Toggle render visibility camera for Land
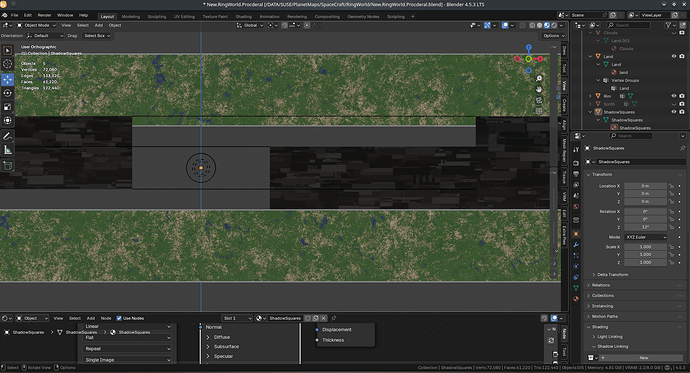This screenshot has height=373, width=690. point(682,56)
